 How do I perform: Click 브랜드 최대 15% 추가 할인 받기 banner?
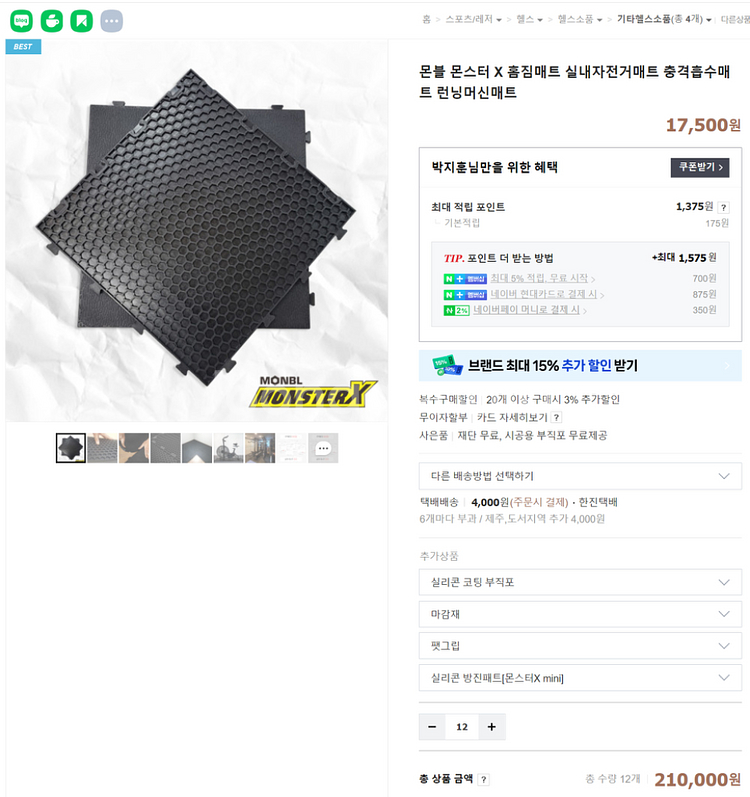click(580, 365)
